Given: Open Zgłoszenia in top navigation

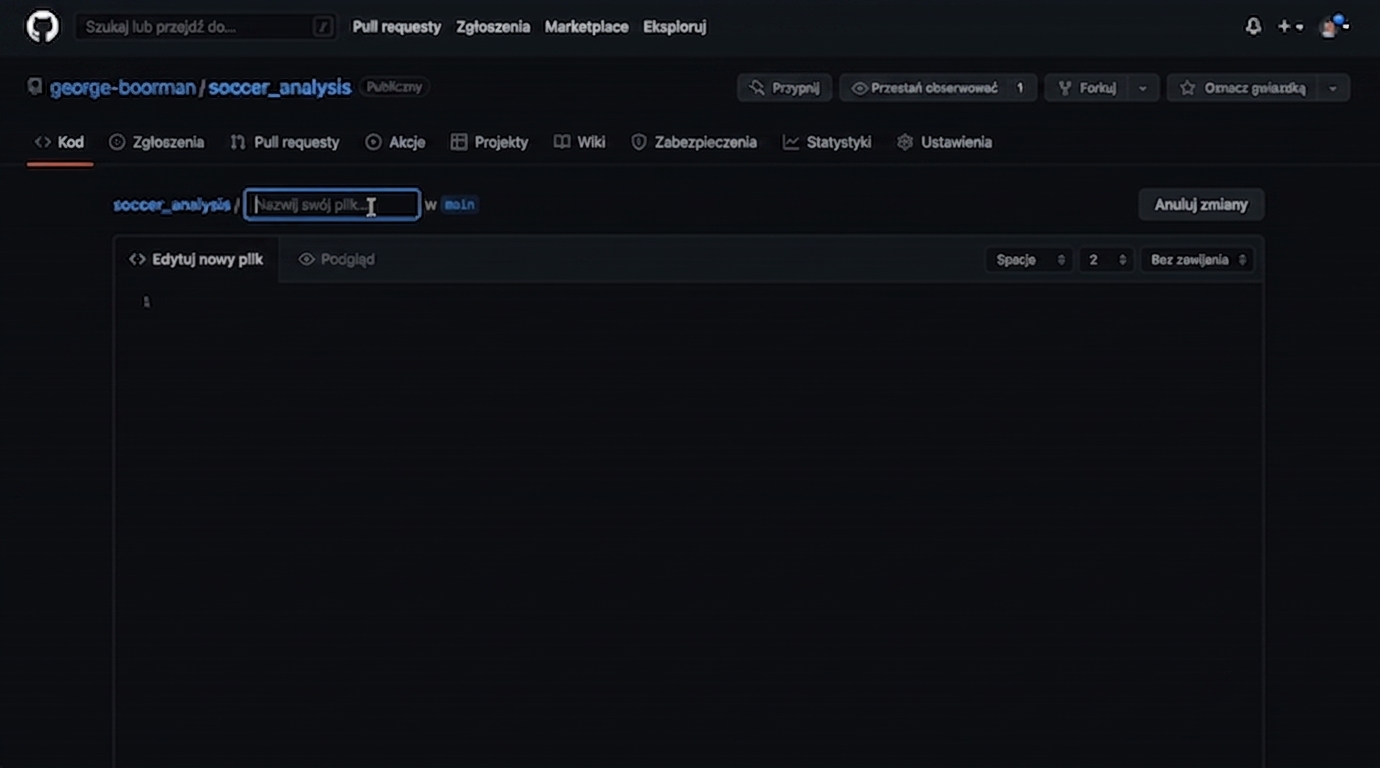Looking at the screenshot, I should pyautogui.click(x=493, y=27).
